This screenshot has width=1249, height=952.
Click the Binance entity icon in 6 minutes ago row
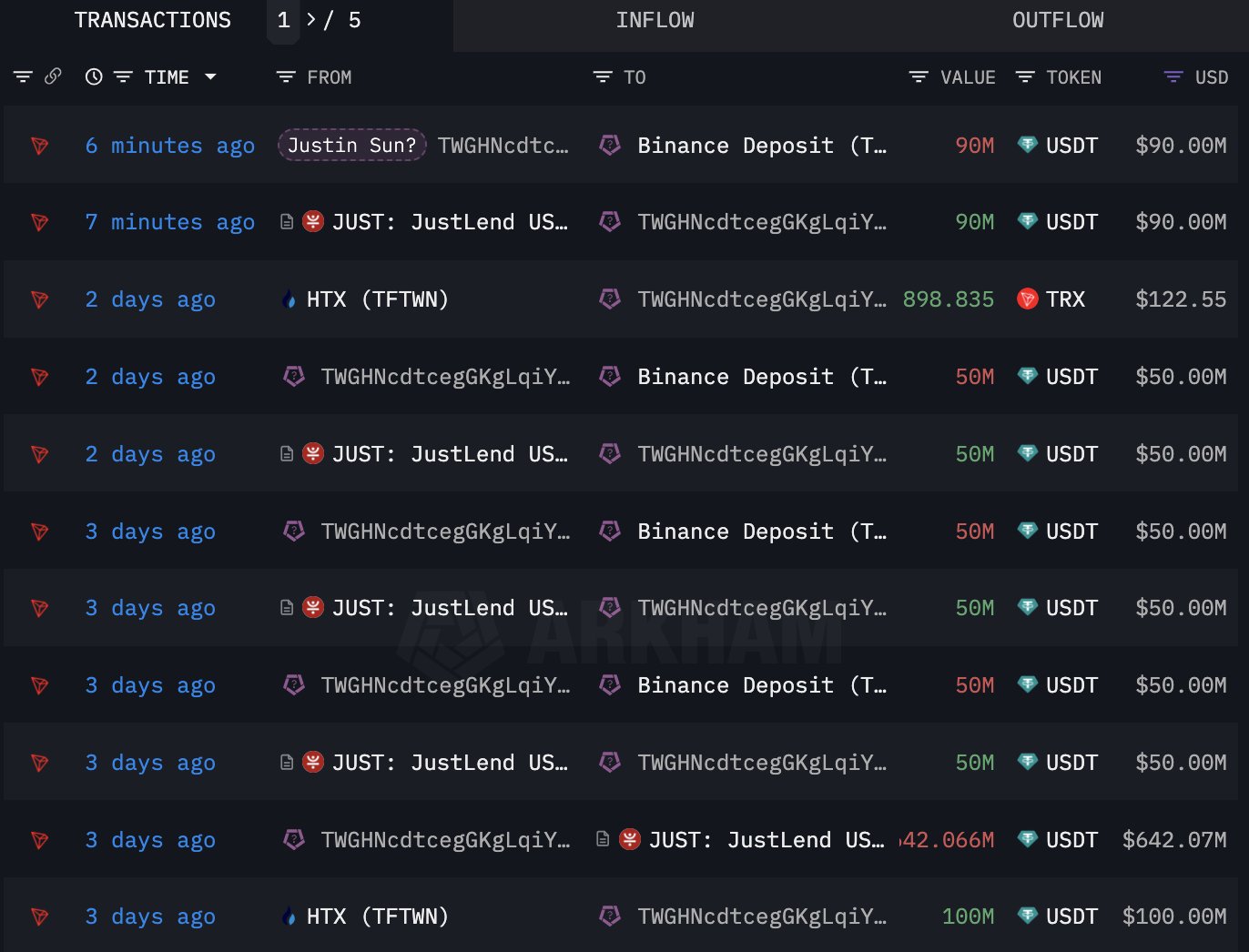tap(610, 145)
